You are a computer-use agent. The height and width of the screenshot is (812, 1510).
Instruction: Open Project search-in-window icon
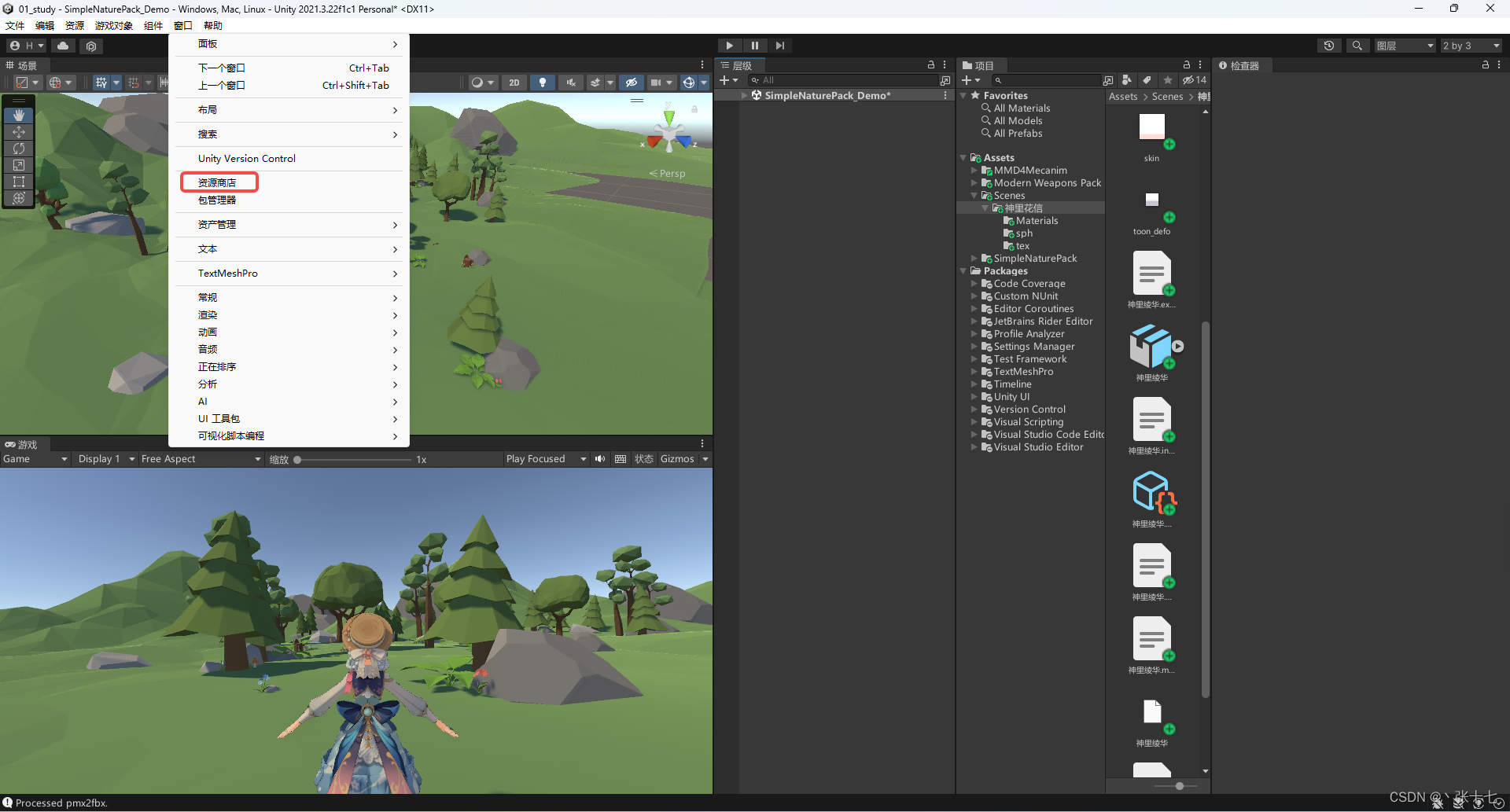point(1108,80)
